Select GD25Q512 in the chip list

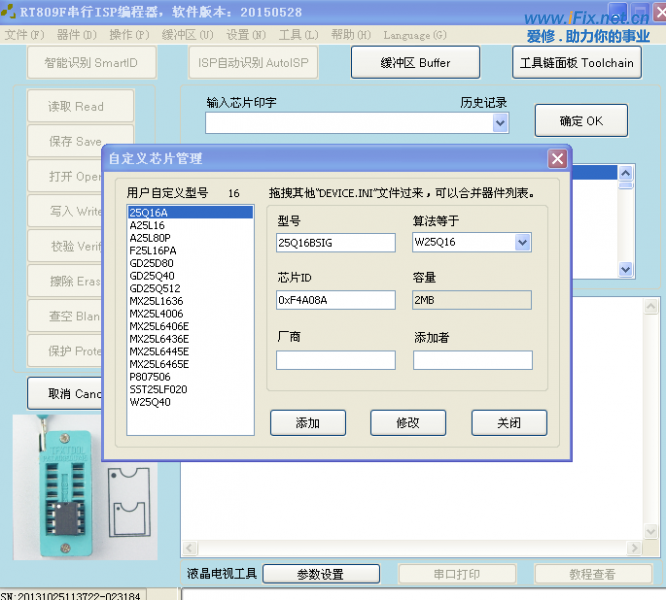tap(155, 289)
